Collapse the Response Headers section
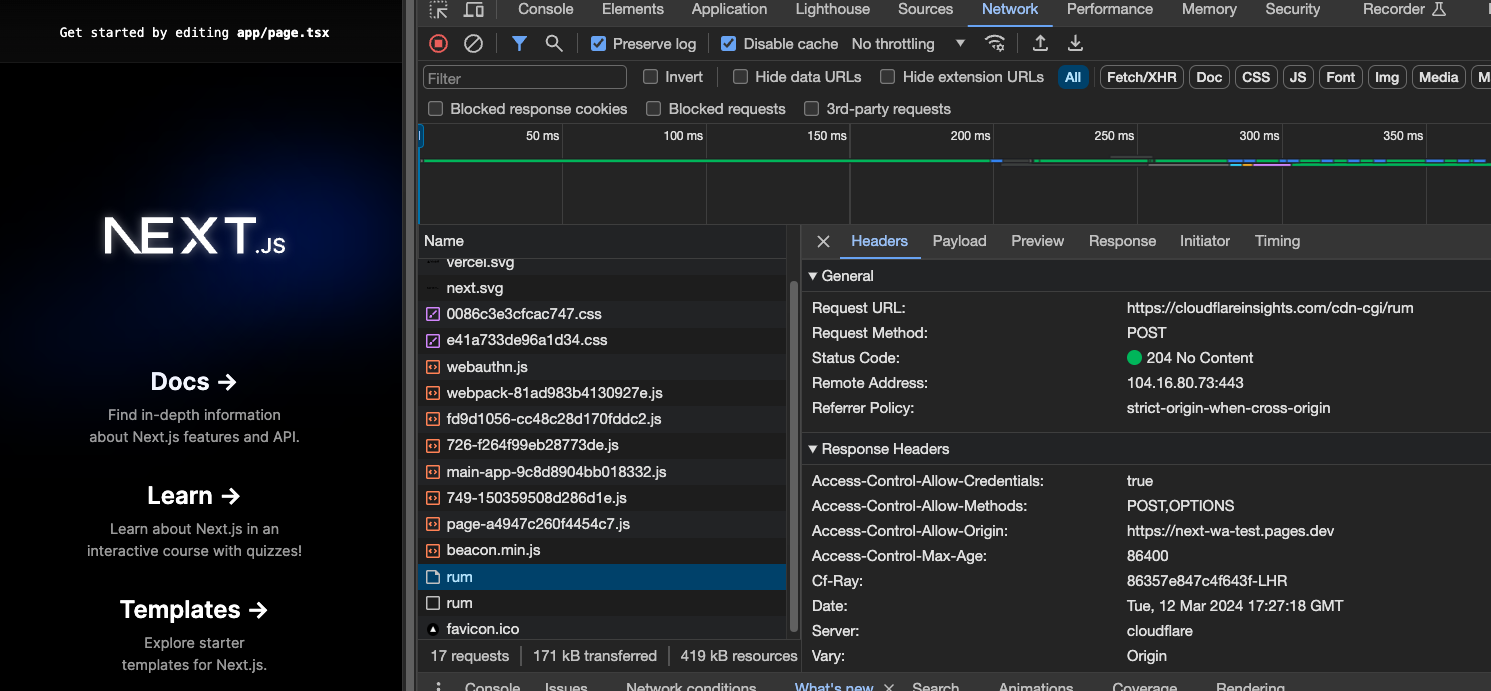Viewport: 1491px width, 691px height. click(x=812, y=448)
